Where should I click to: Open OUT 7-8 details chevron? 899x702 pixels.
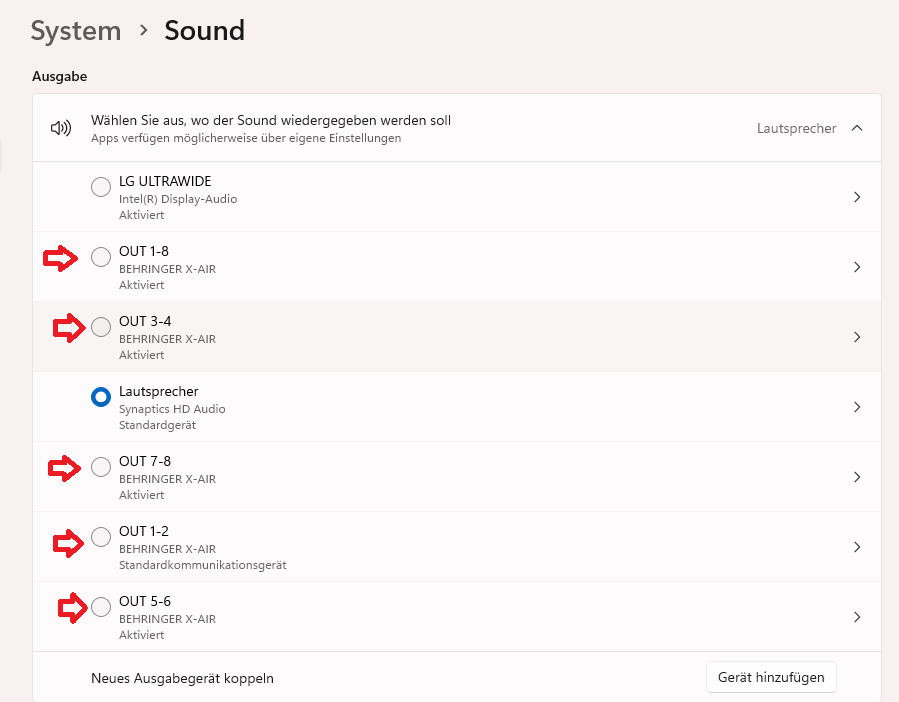tap(857, 477)
